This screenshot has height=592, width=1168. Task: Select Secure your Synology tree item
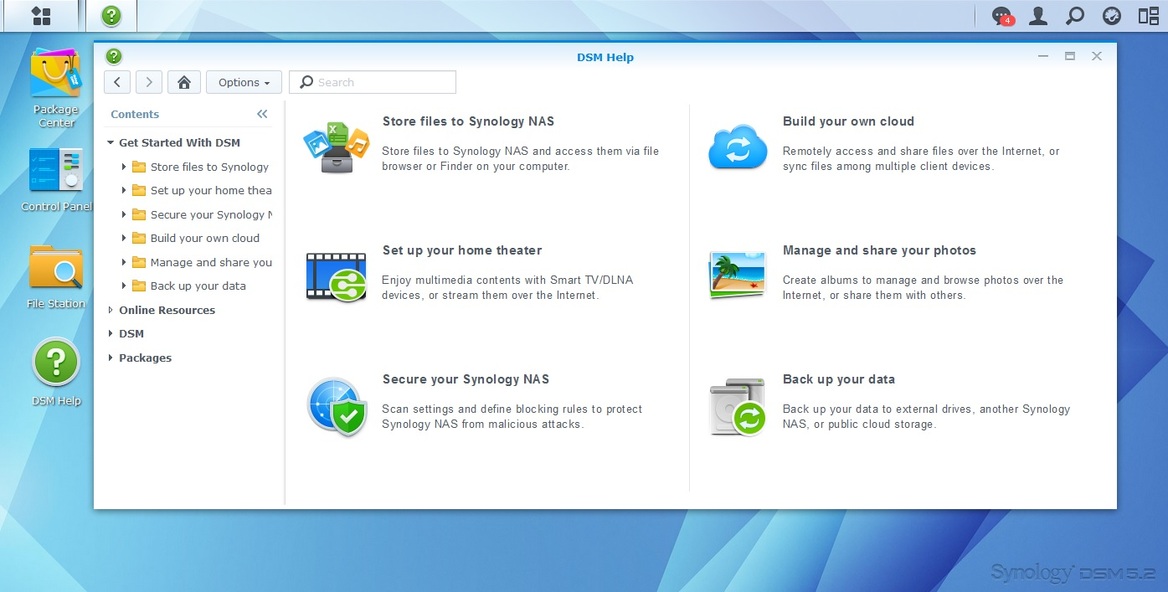click(x=211, y=214)
